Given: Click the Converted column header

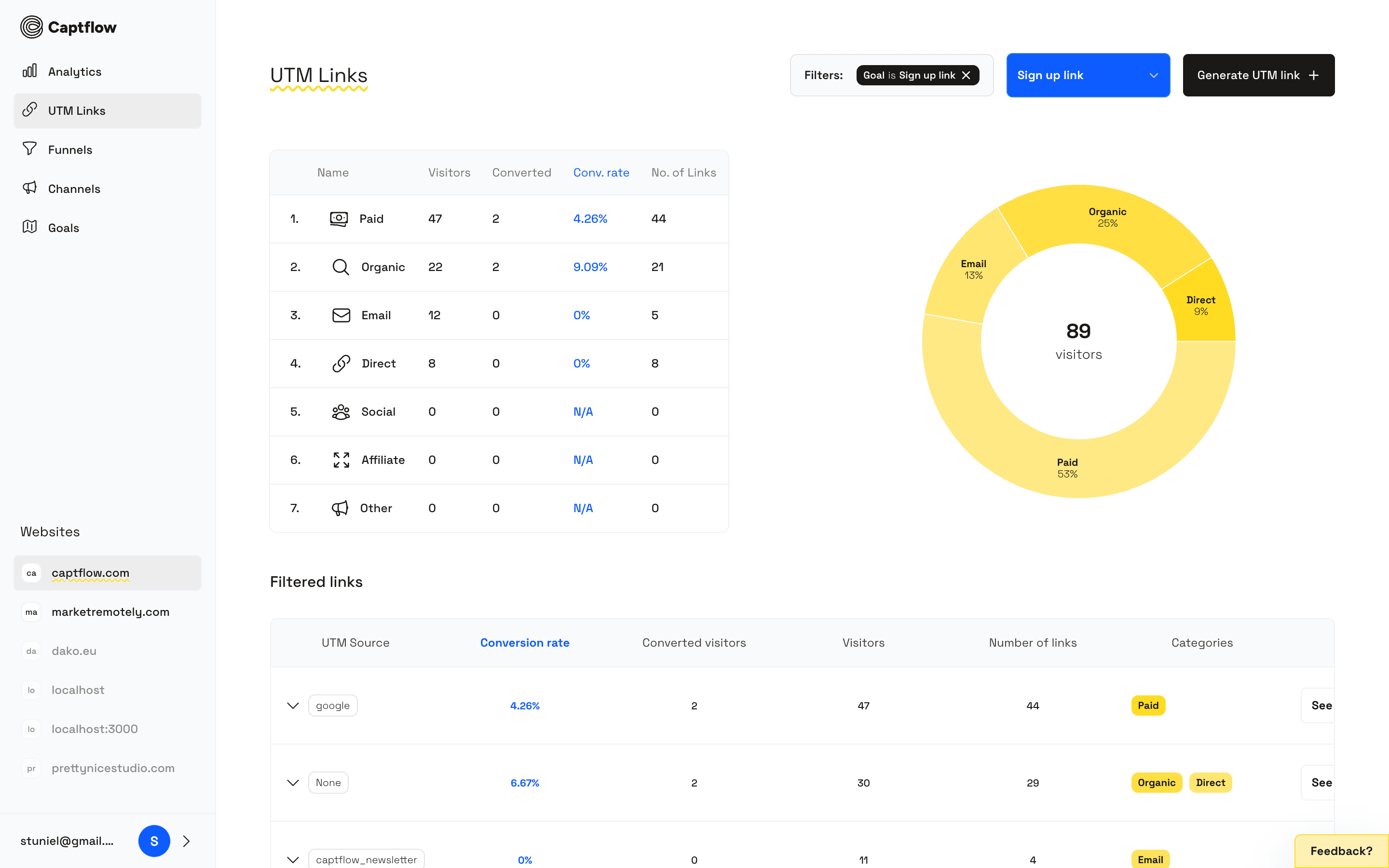Looking at the screenshot, I should [521, 173].
